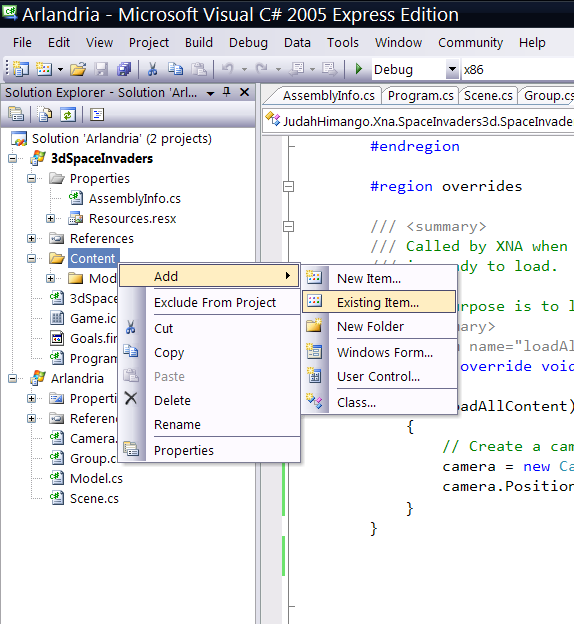
Task: Choose New Item... from Add submenu
Action: [x=379, y=278]
